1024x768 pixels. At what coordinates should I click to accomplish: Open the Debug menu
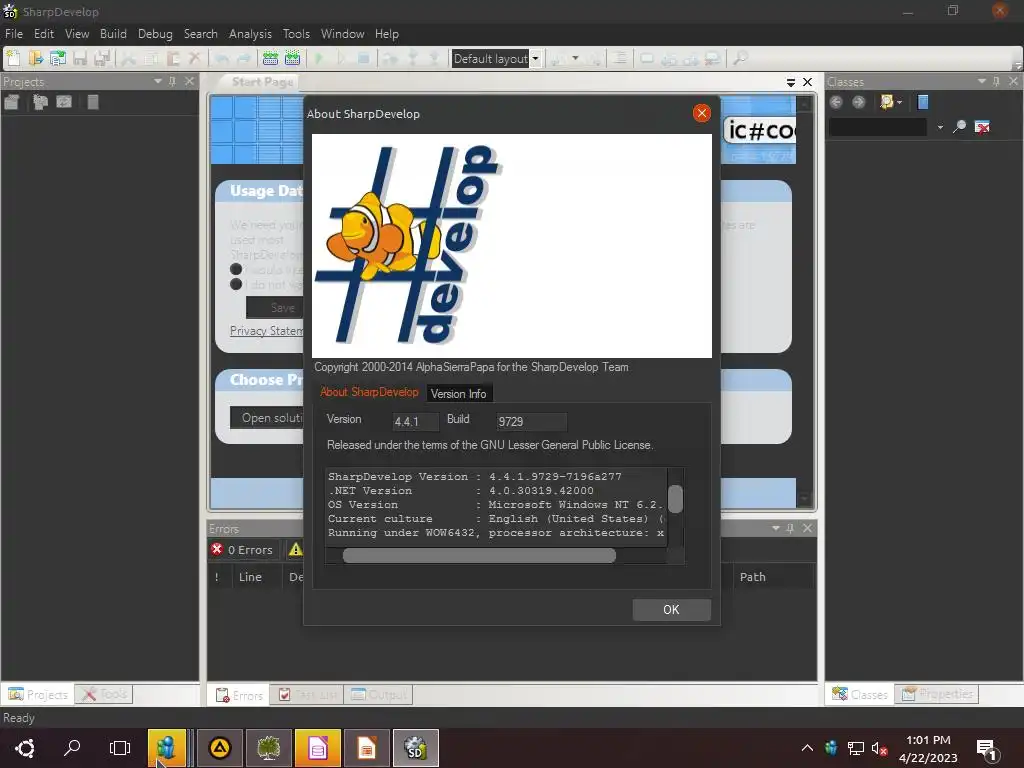click(x=155, y=34)
